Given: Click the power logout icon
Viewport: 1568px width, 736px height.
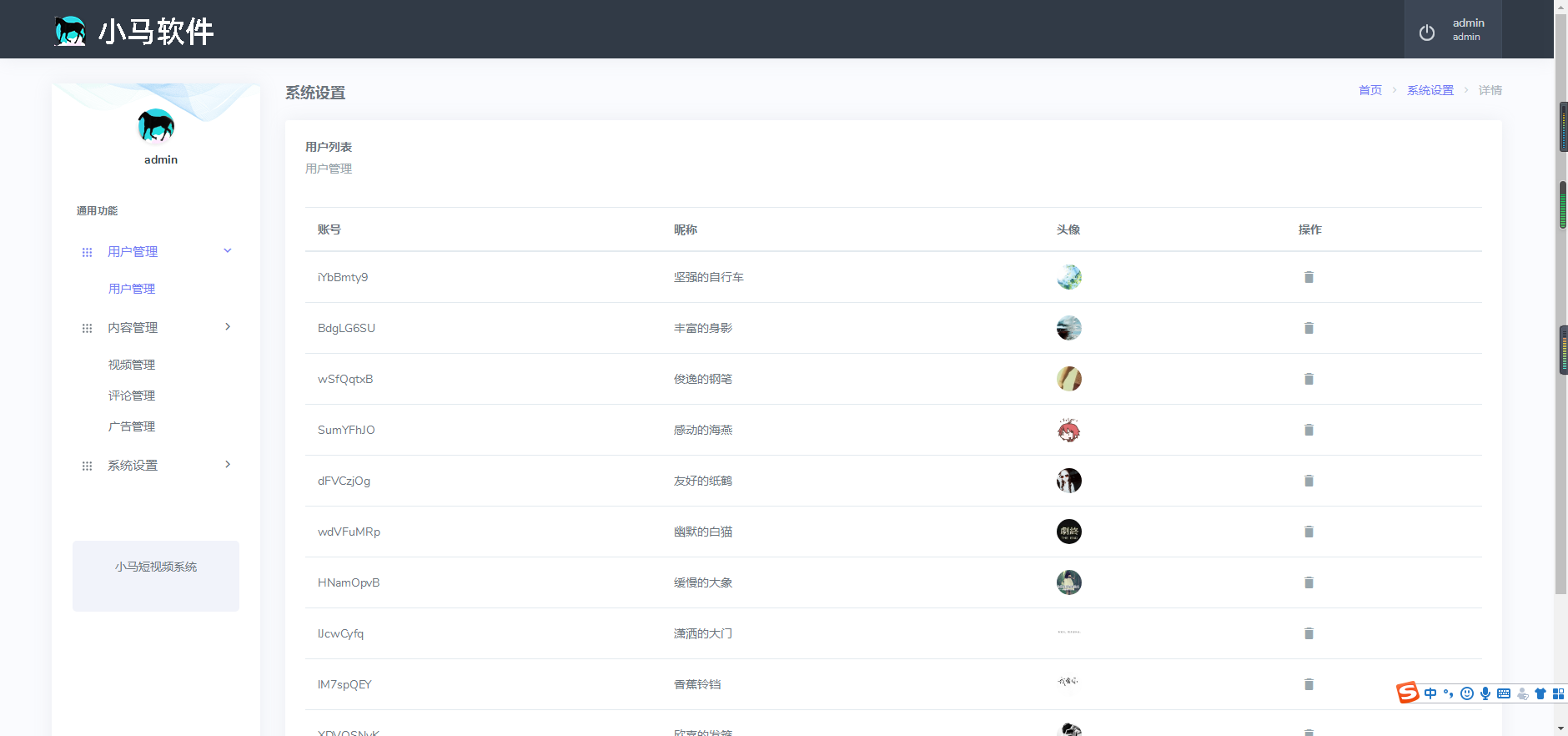Looking at the screenshot, I should click(x=1427, y=32).
